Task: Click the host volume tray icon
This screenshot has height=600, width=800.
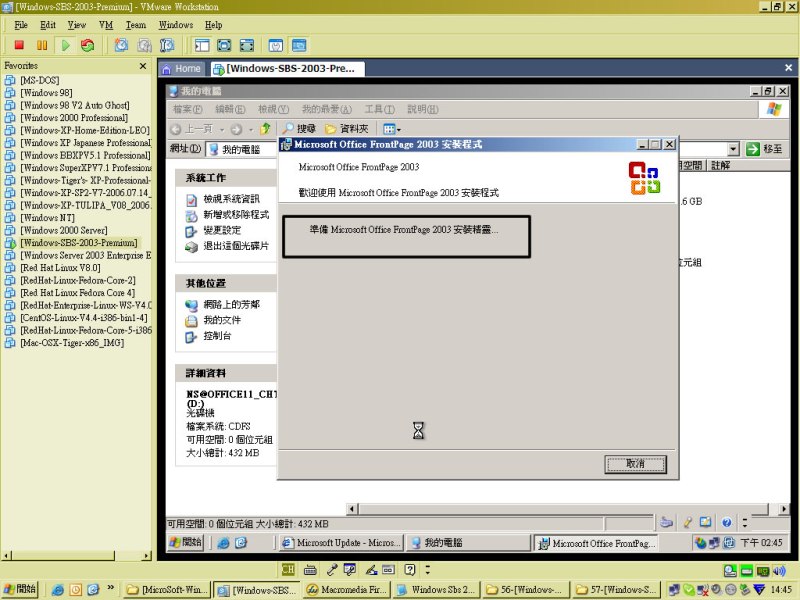Action: pos(779,570)
